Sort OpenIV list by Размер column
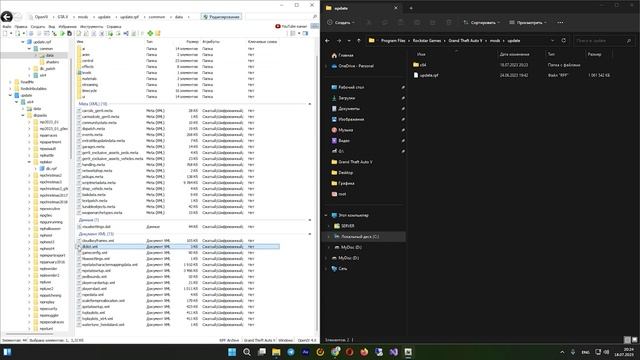The width and height of the screenshot is (640, 360). pyautogui.click(x=192, y=42)
